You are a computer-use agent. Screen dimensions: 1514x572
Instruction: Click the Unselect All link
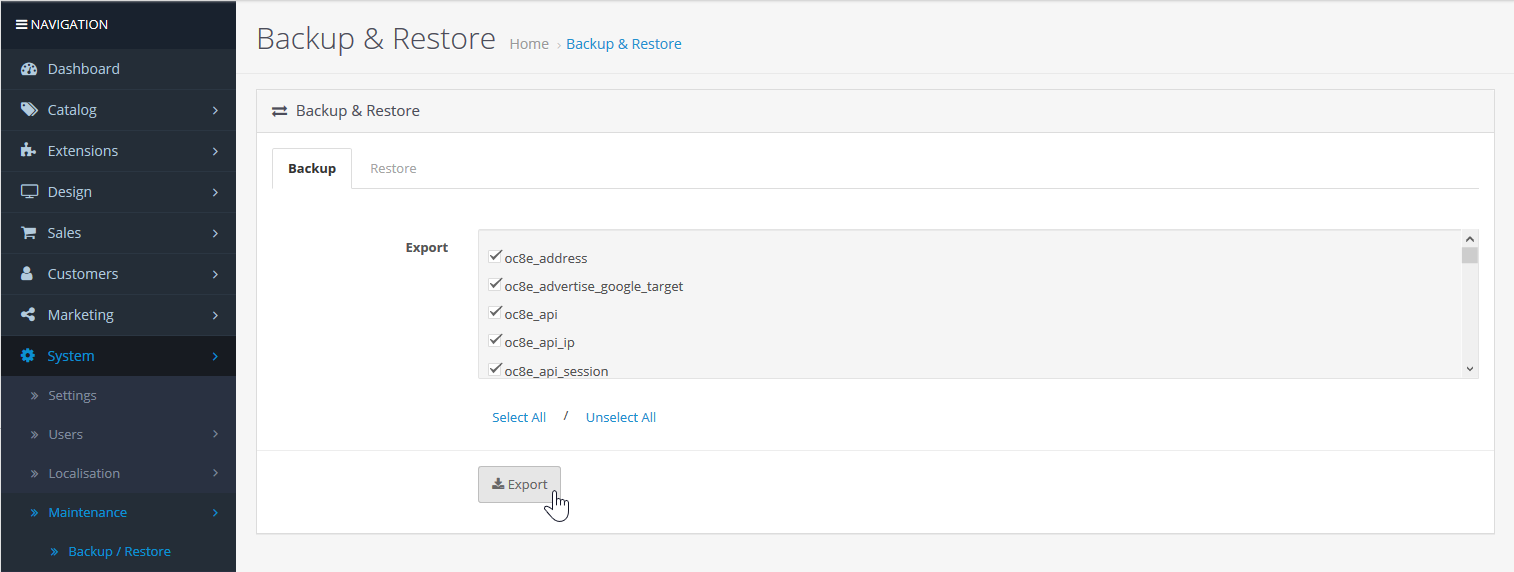coord(621,418)
